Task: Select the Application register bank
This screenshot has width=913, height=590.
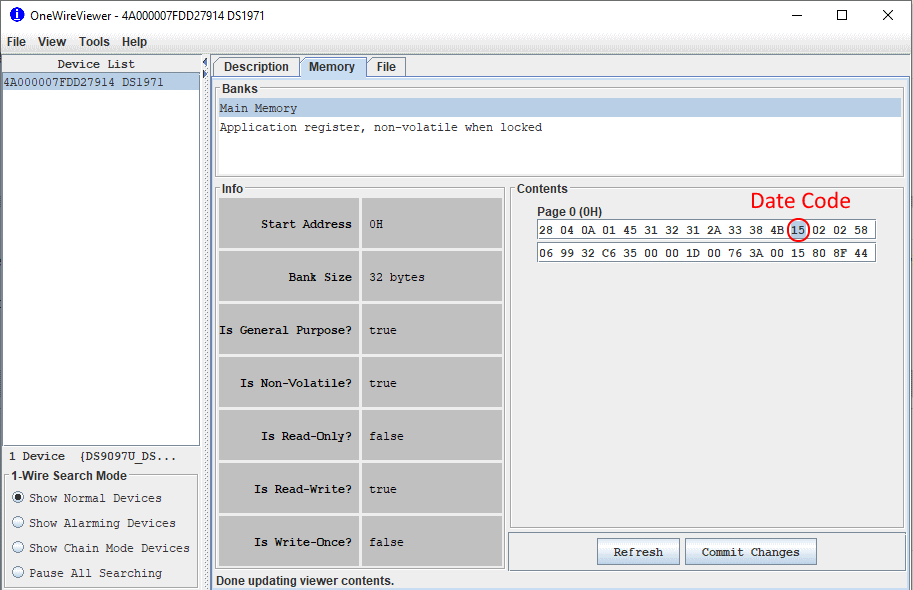Action: pos(560,127)
